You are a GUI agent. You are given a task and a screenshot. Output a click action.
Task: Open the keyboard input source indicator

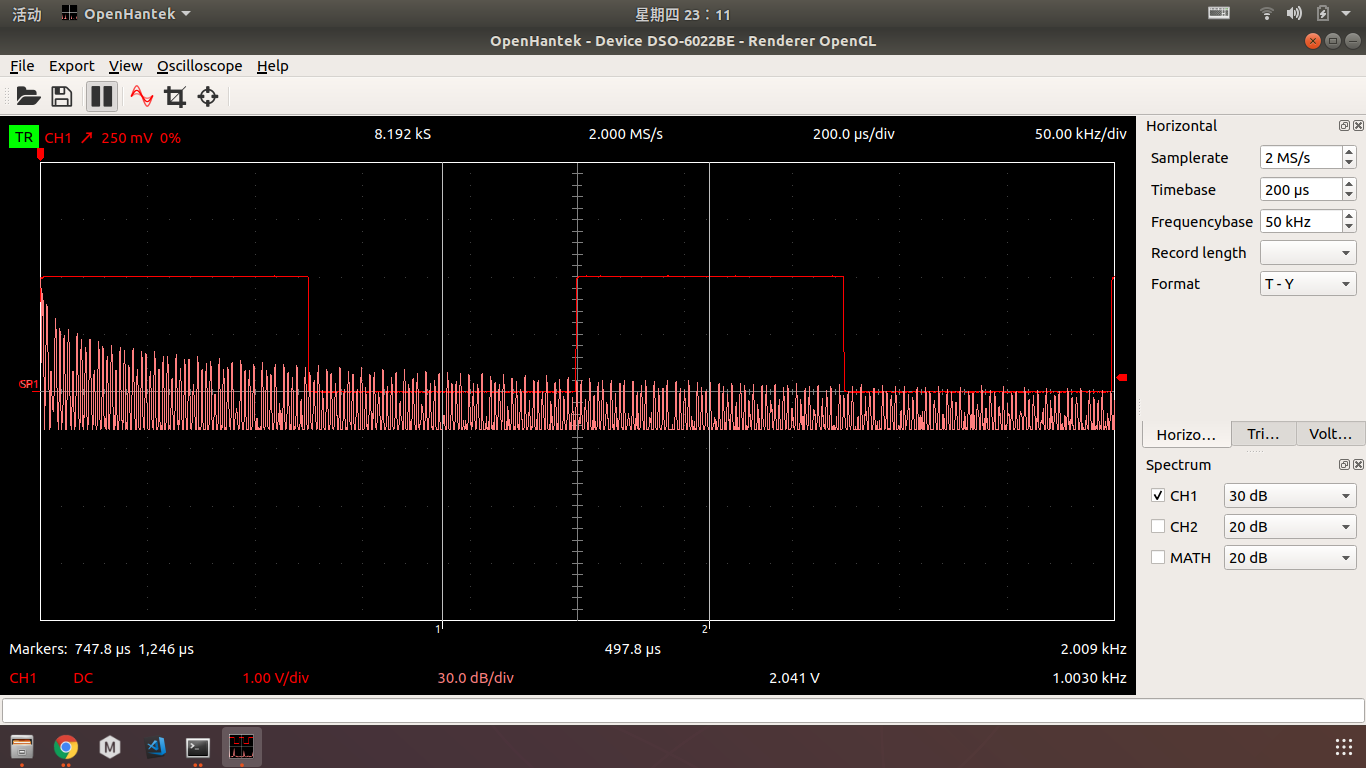coord(1219,13)
